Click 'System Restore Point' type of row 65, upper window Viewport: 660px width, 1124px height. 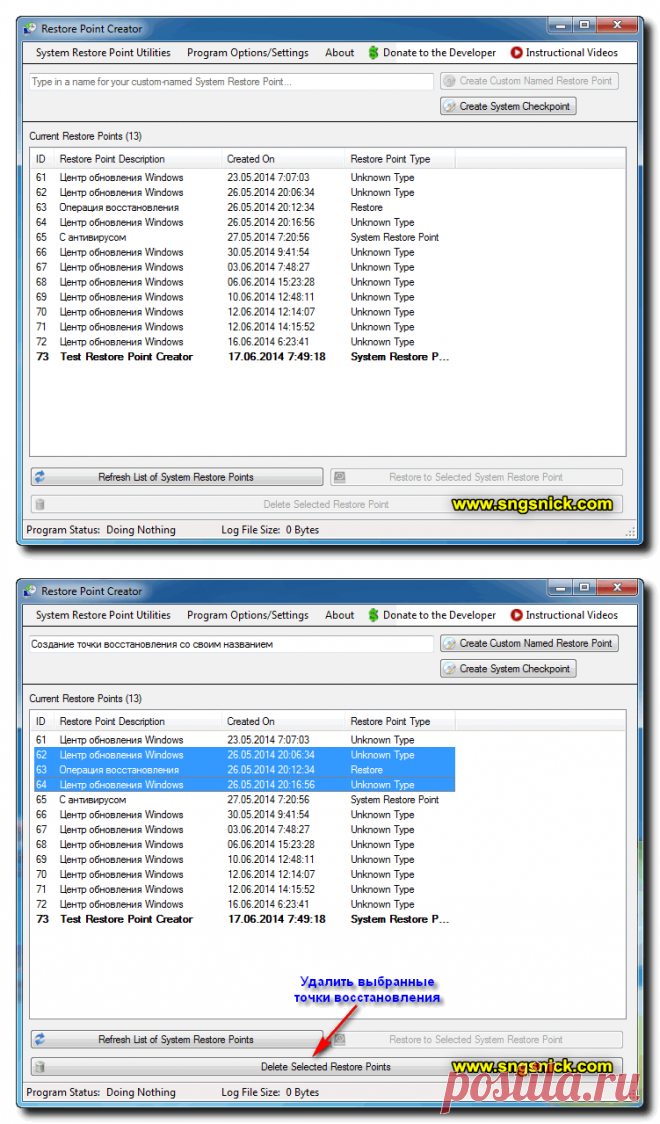(x=395, y=237)
